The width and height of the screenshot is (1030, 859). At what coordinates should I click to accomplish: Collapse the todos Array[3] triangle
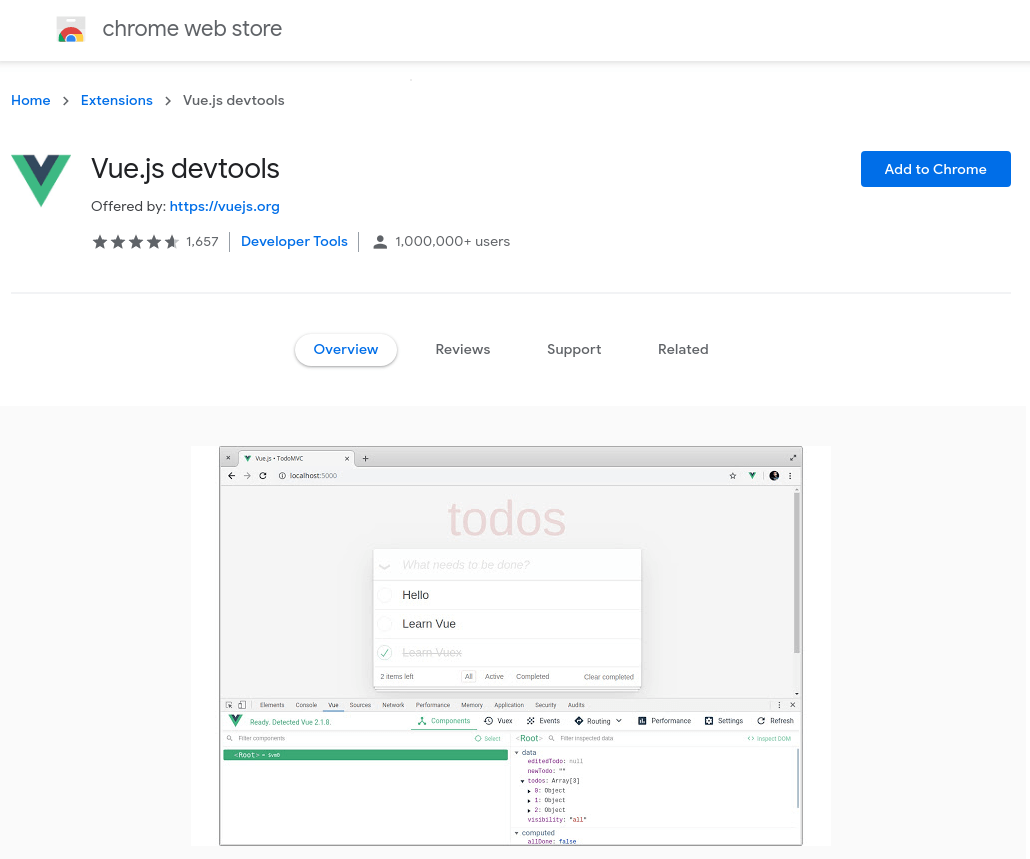click(x=523, y=781)
